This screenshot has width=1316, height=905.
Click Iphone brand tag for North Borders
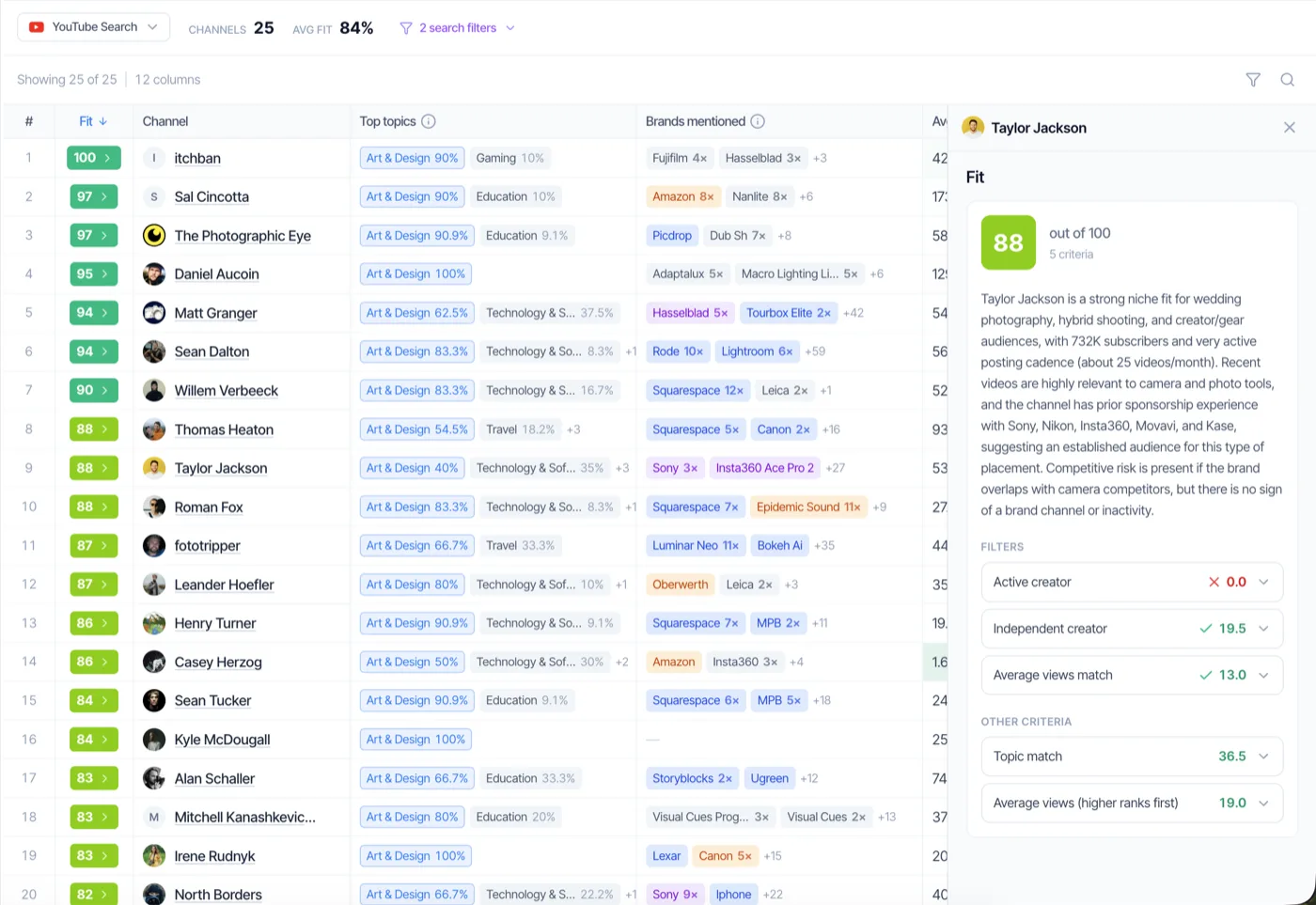[733, 895]
